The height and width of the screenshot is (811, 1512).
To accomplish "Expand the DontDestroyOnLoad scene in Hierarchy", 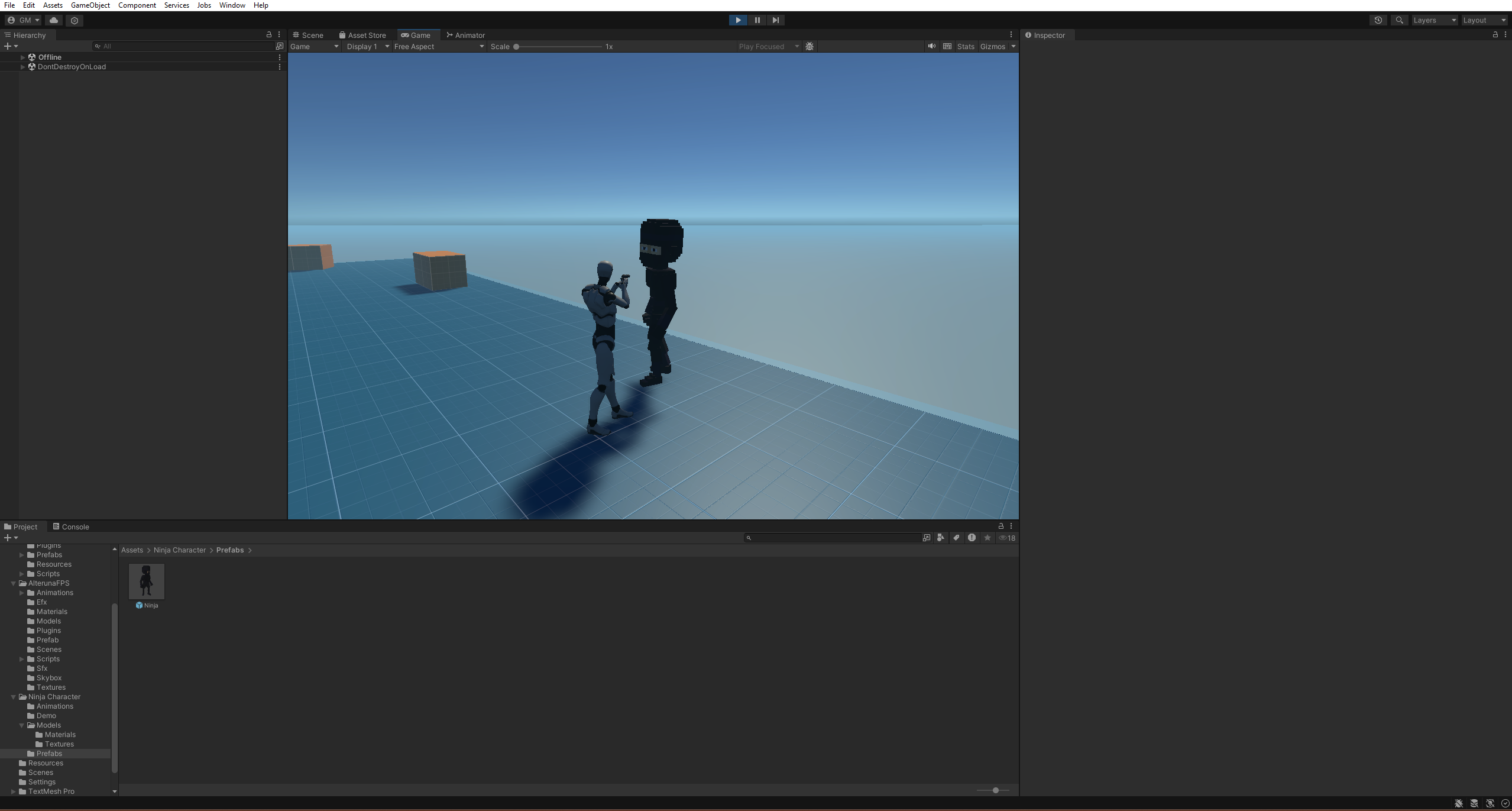I will 23,67.
